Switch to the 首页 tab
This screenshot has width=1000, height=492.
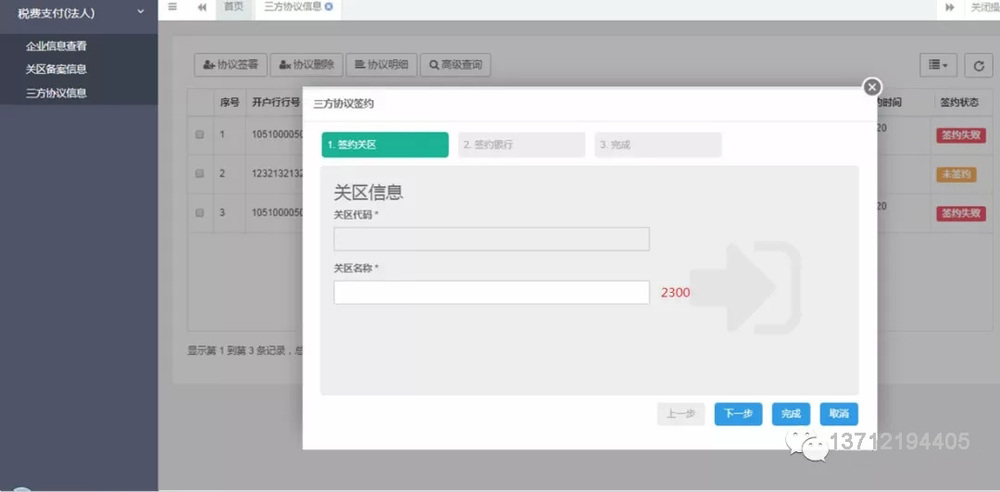pos(233,7)
